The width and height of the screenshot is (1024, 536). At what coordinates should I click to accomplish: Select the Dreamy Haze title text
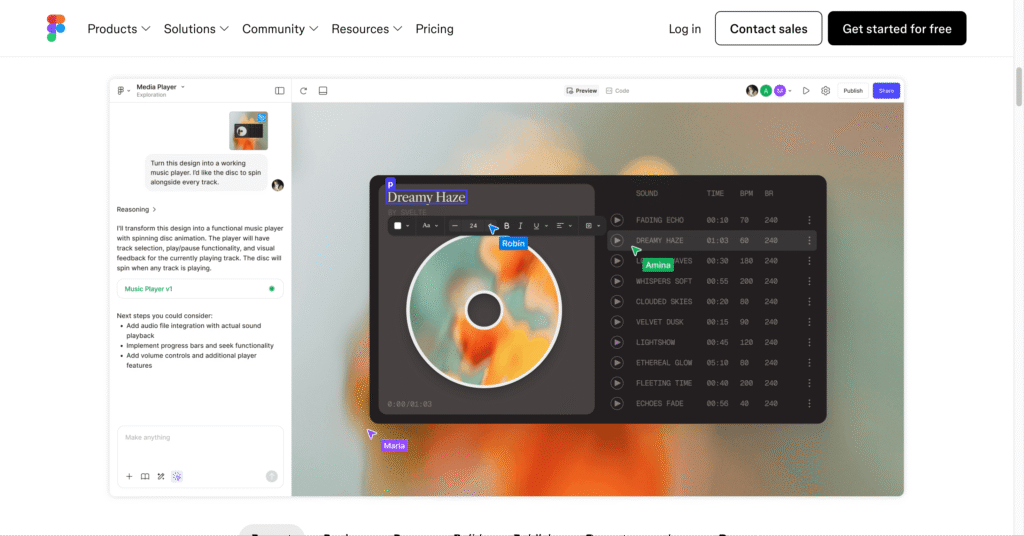[426, 197]
